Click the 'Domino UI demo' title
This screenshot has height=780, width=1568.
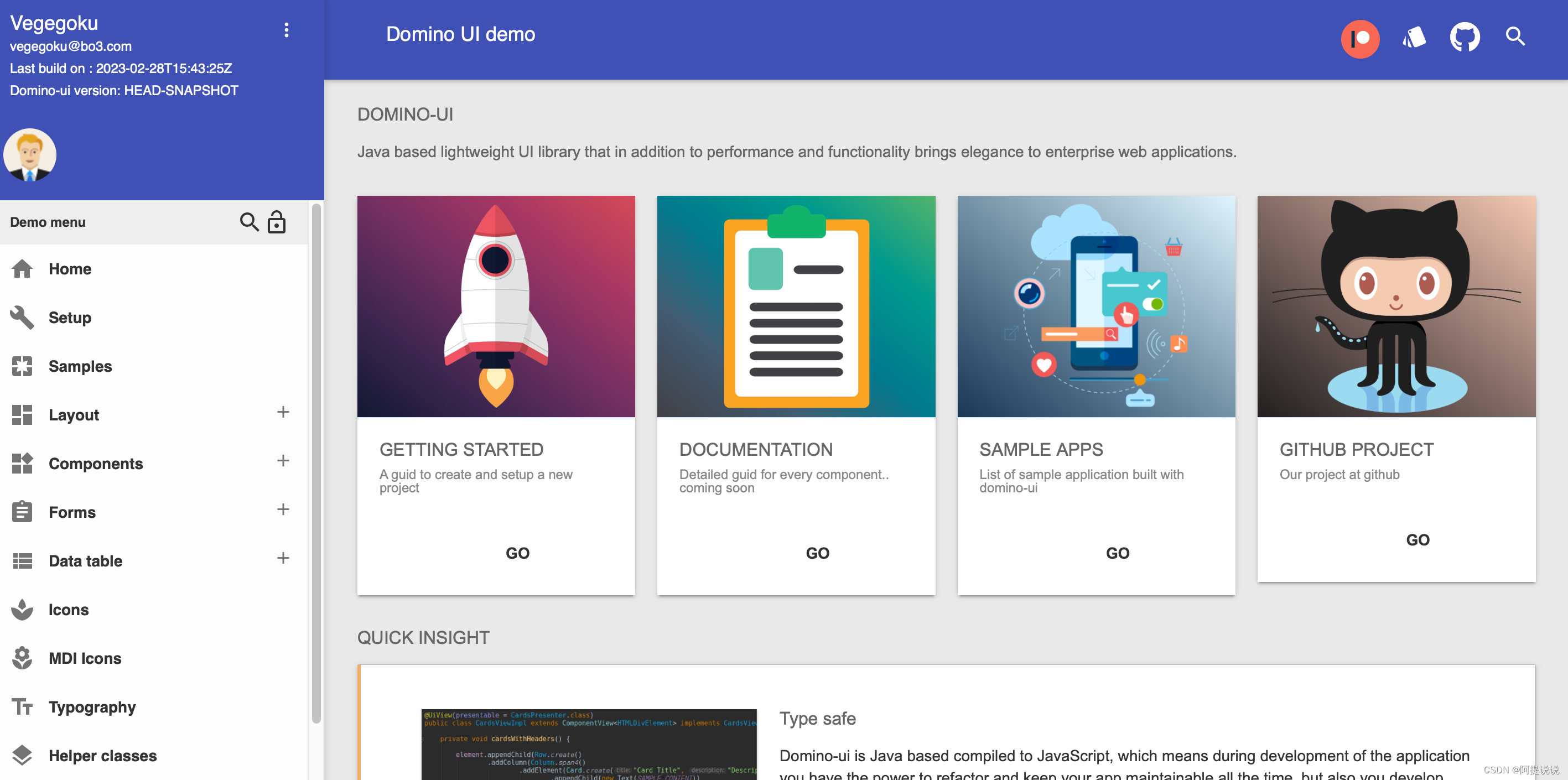(460, 34)
